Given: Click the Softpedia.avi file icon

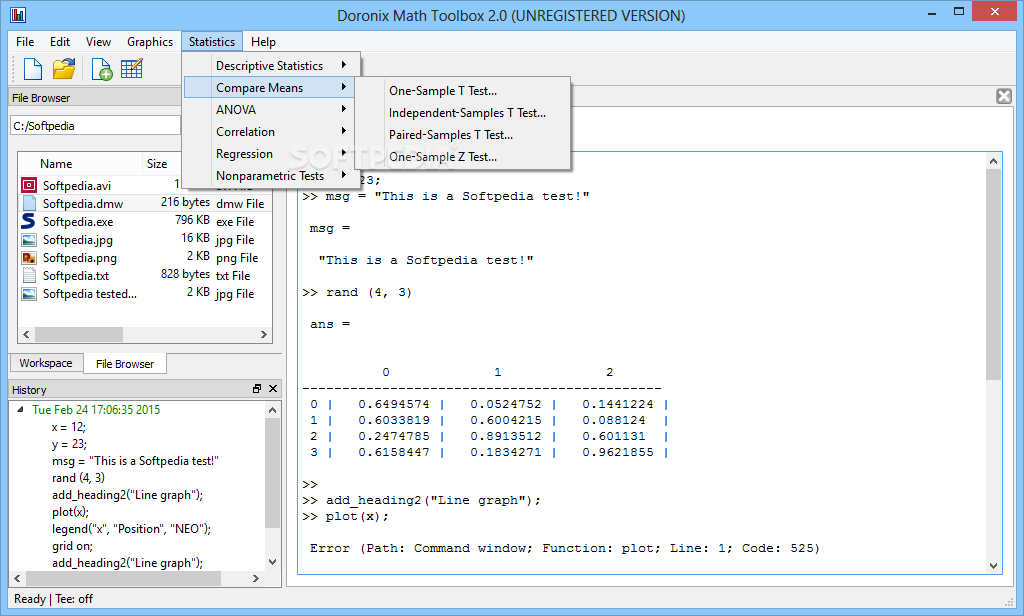Looking at the screenshot, I should [x=29, y=185].
